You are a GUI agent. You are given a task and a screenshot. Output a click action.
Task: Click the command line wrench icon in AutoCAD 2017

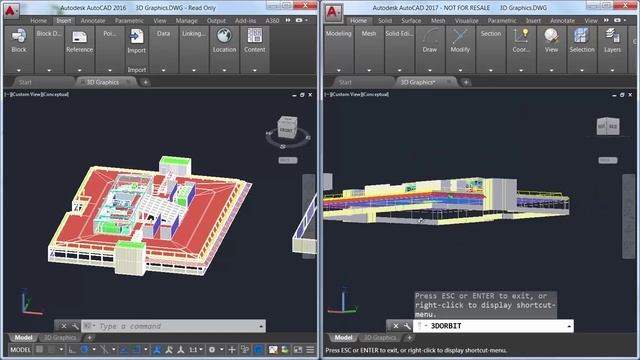407,326
